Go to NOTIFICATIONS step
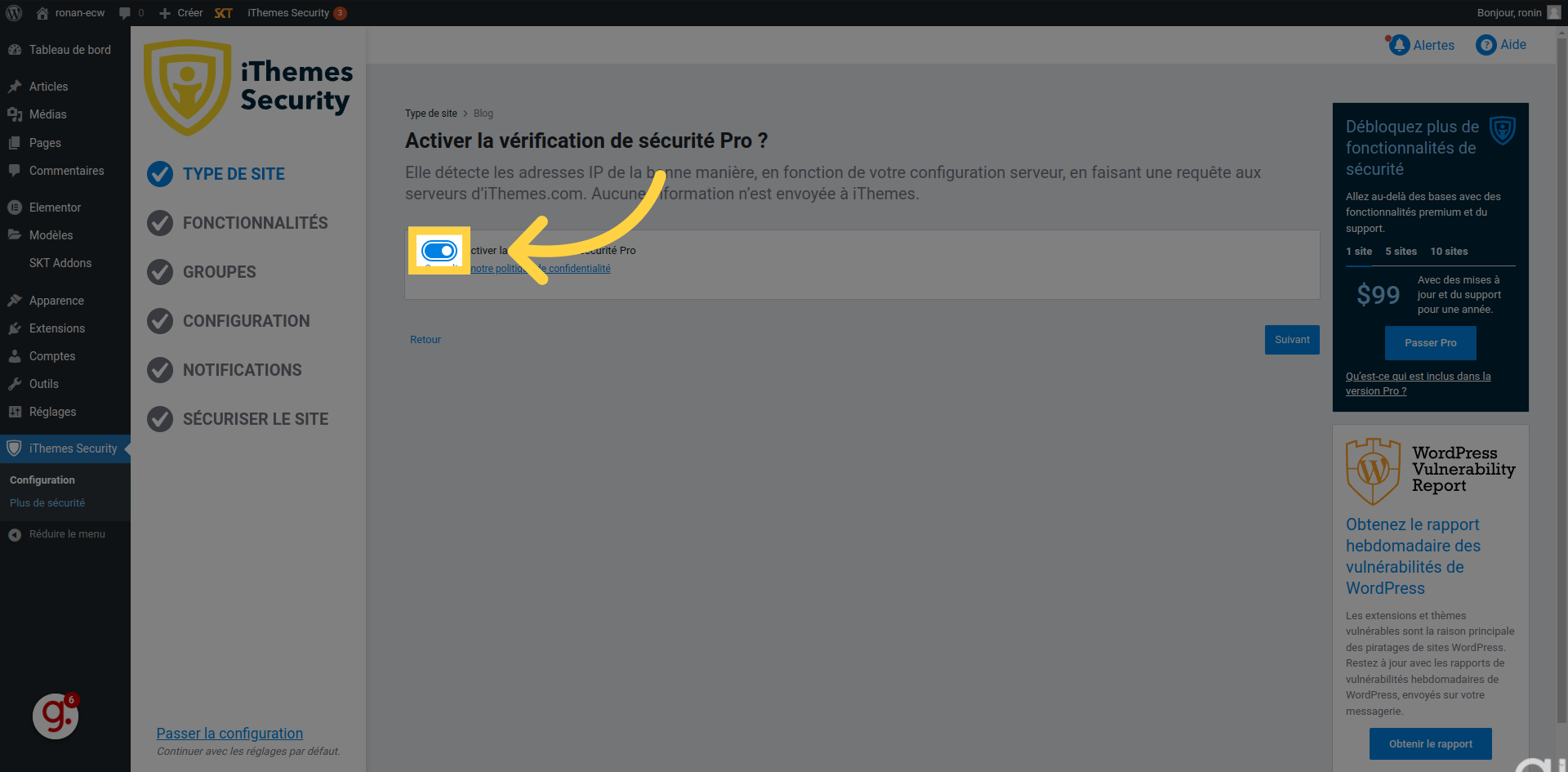The width and height of the screenshot is (1568, 772). pyautogui.click(x=225, y=370)
